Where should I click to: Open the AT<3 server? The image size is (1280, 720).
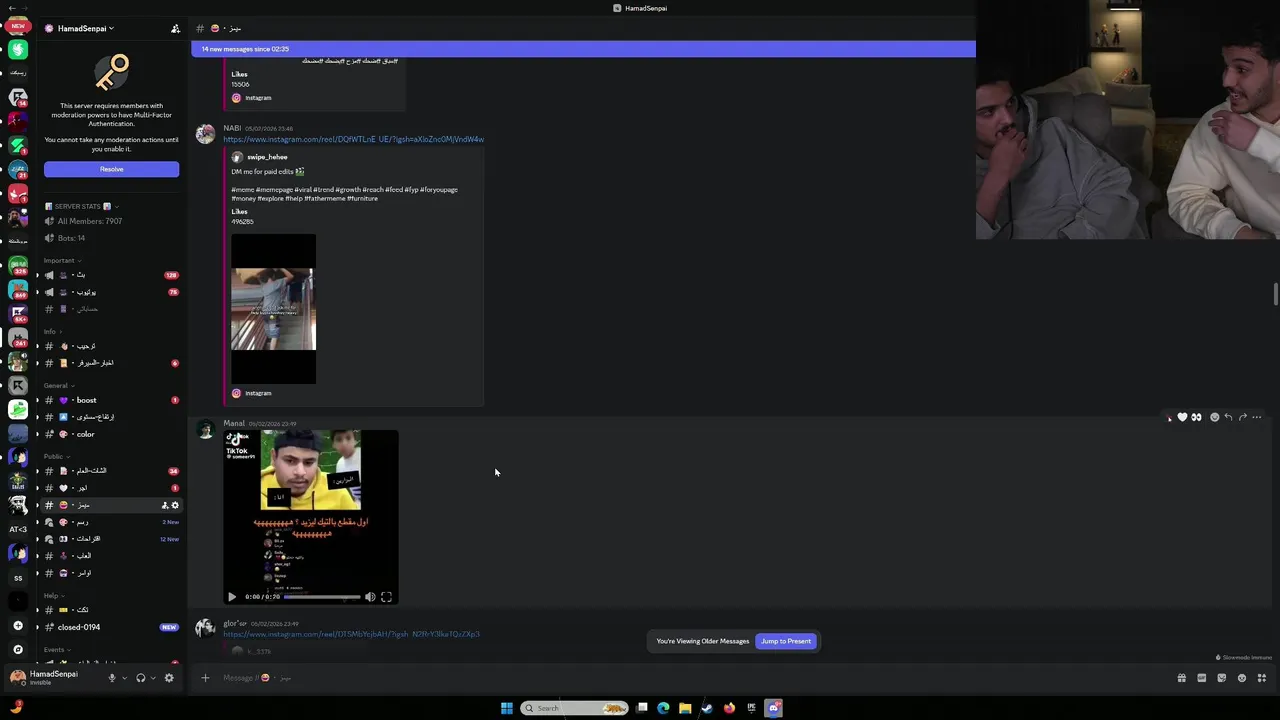(18, 529)
